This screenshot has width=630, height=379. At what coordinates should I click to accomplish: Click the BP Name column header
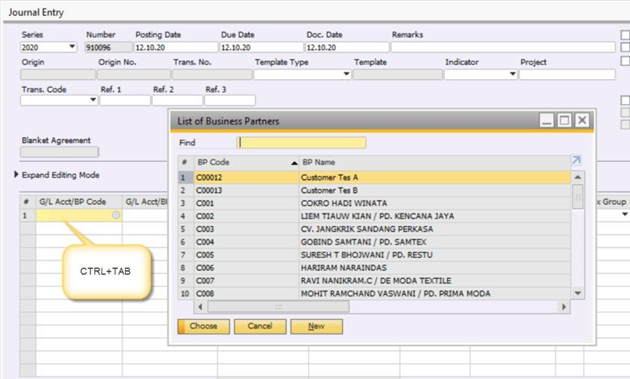pos(435,162)
